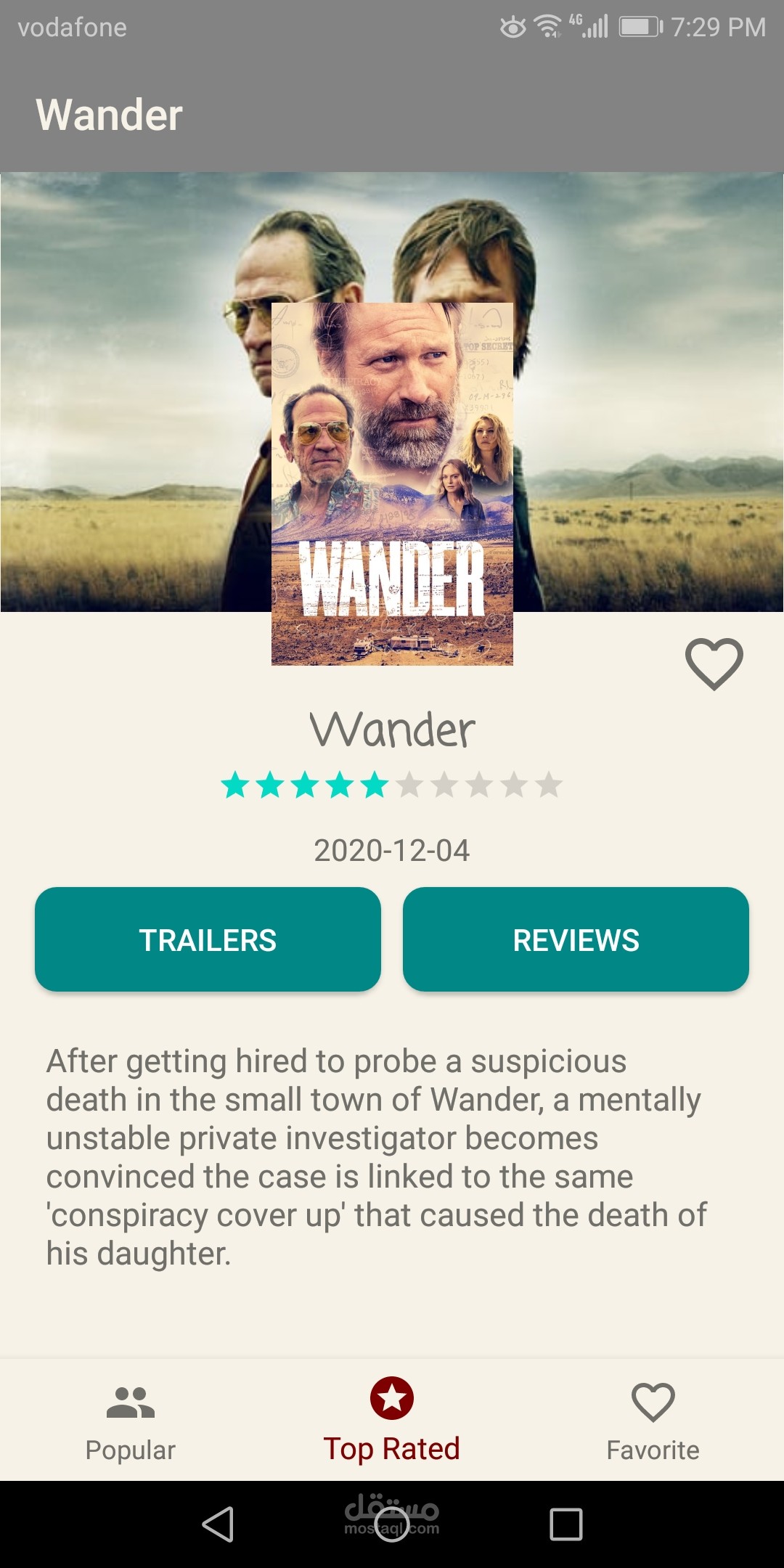Select the Top Rated star icon
Image resolution: width=784 pixels, height=1568 pixels.
click(x=392, y=1398)
